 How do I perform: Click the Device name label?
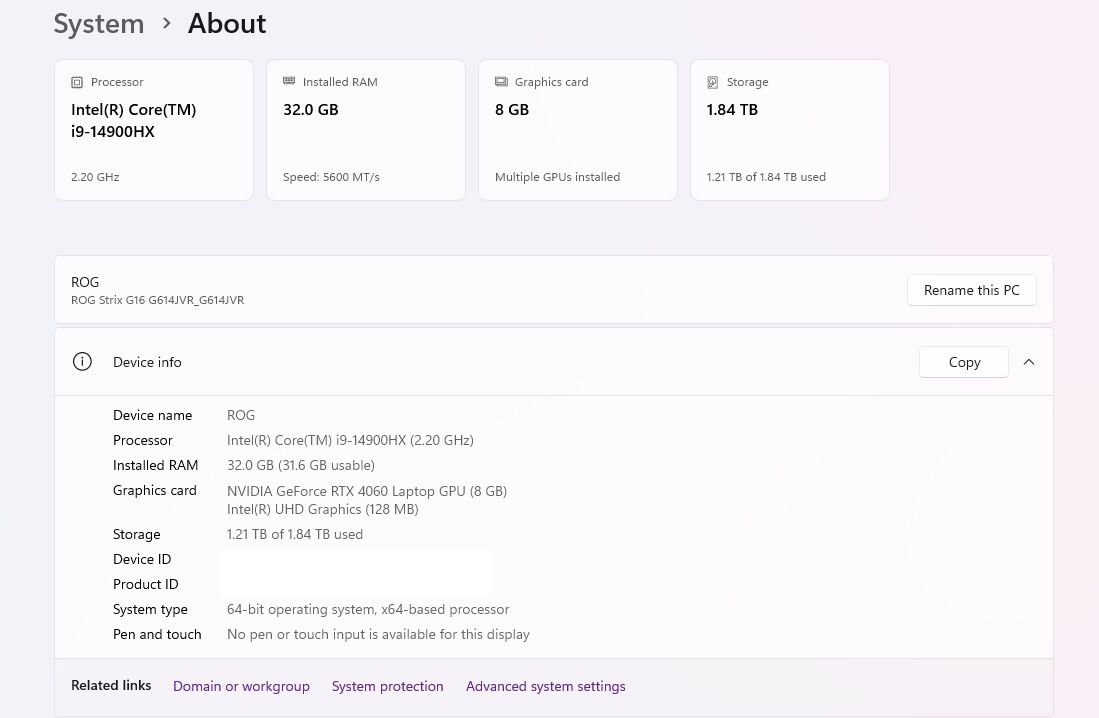[x=152, y=415]
